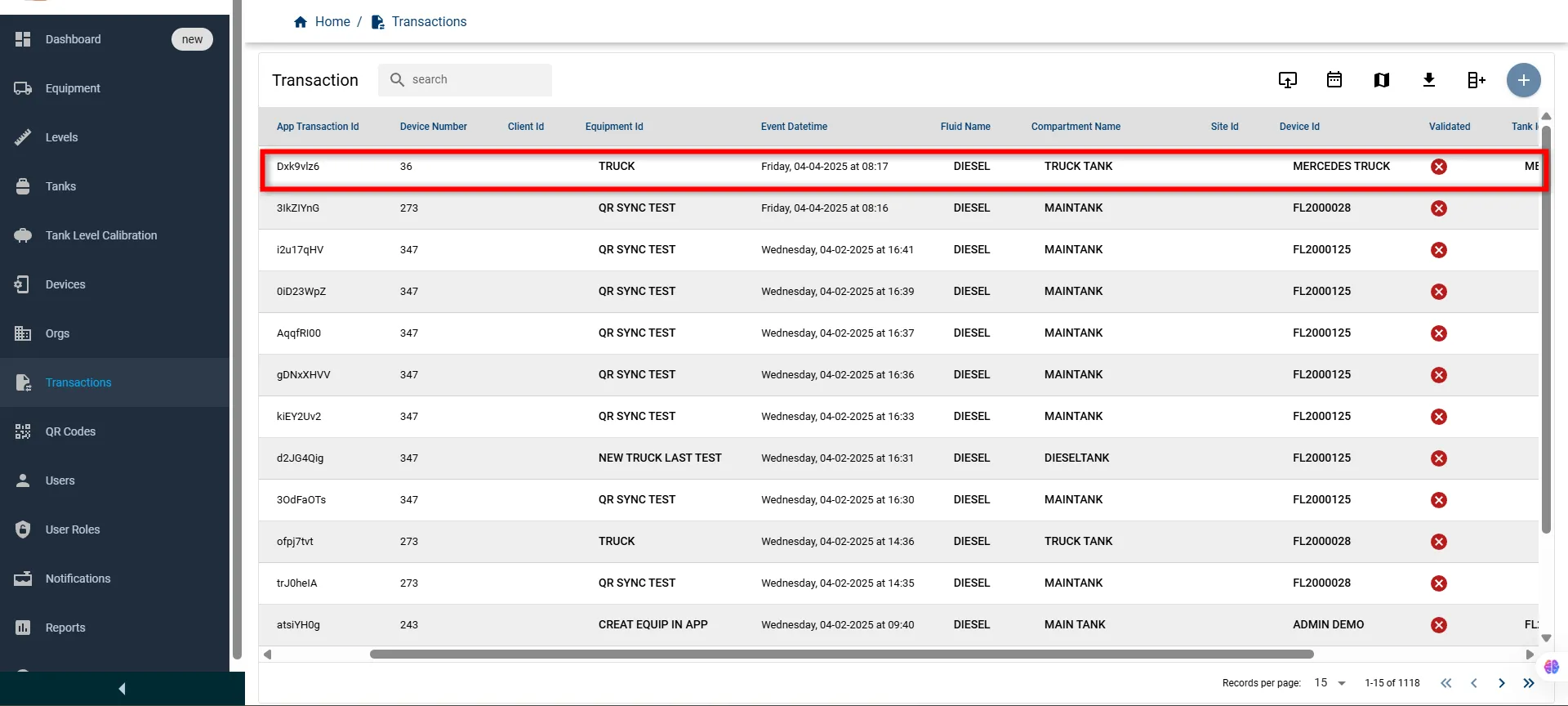Image resolution: width=1568 pixels, height=706 pixels.
Task: Click the new badge beside Dashboard
Action: tap(192, 39)
